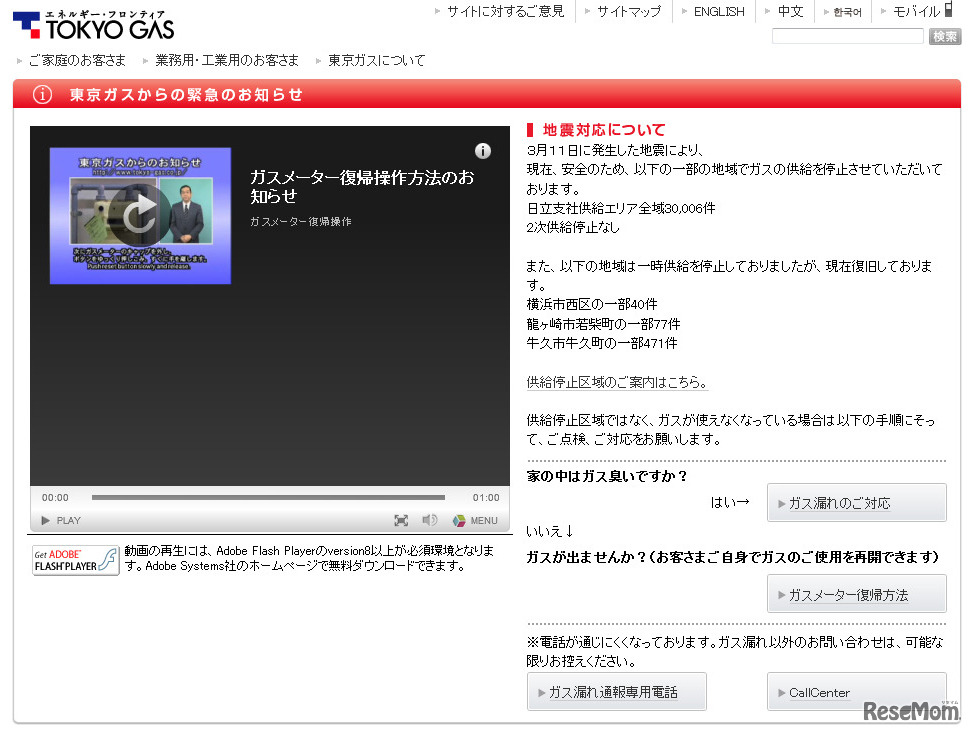The height and width of the screenshot is (734, 974).
Task: Click the red emergency notice info icon
Action: pyautogui.click(x=42, y=94)
